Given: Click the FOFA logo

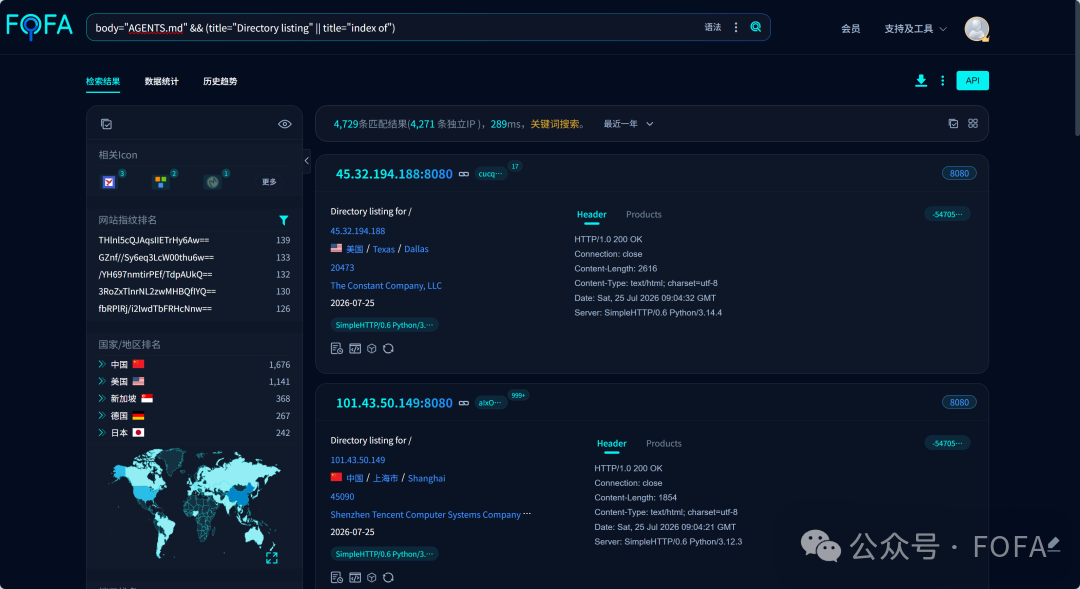Looking at the screenshot, I should pos(39,26).
